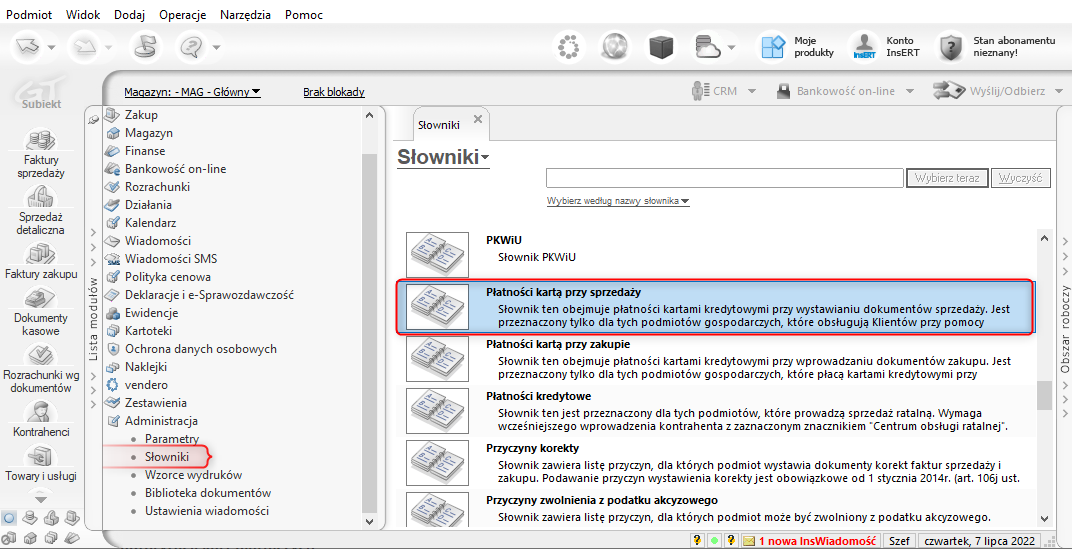
Task: Select Przyczyny zwolnienia z podatku akcyzowego
Action: tap(716, 507)
